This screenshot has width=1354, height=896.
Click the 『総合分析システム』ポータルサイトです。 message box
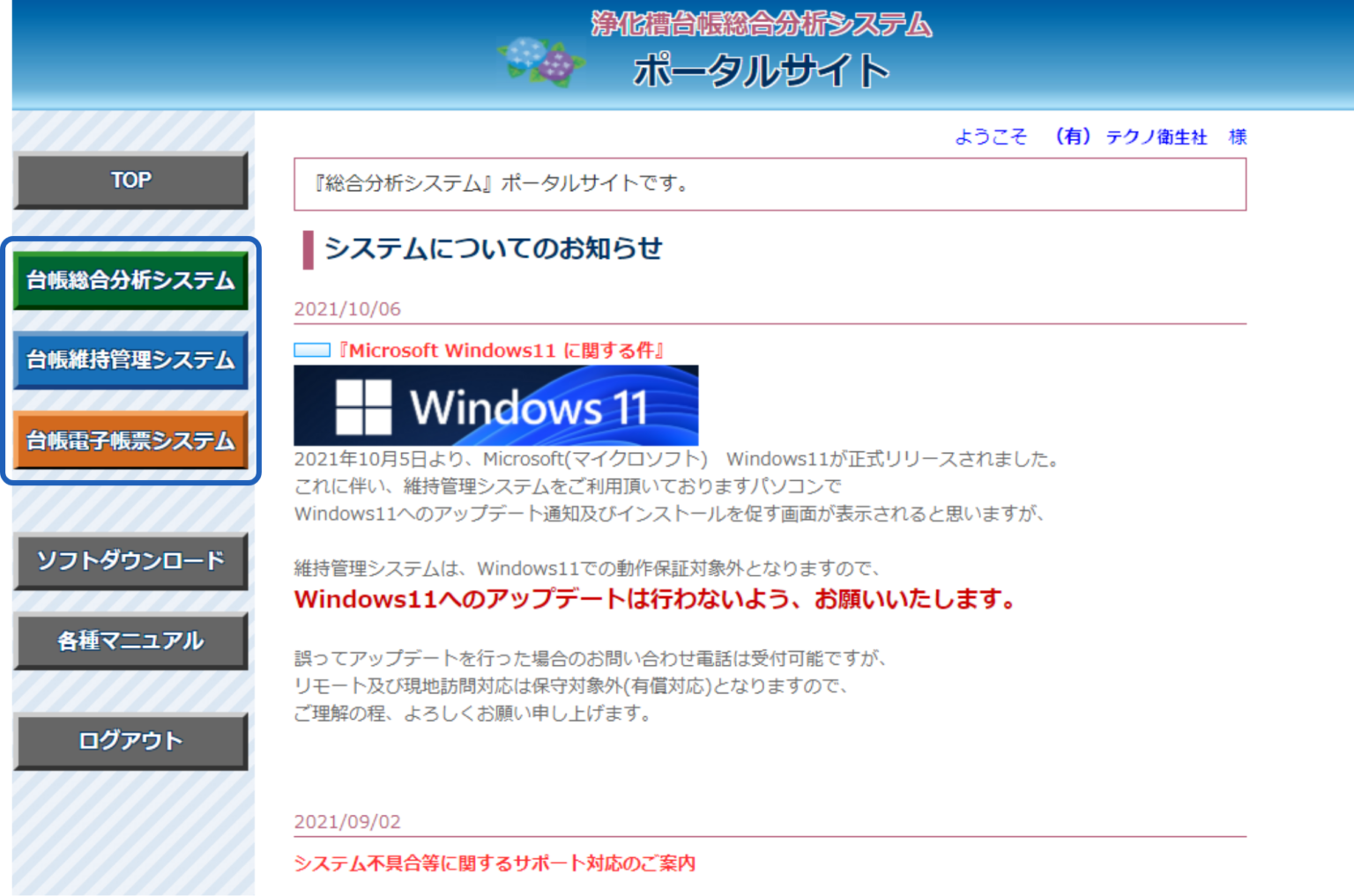770,184
